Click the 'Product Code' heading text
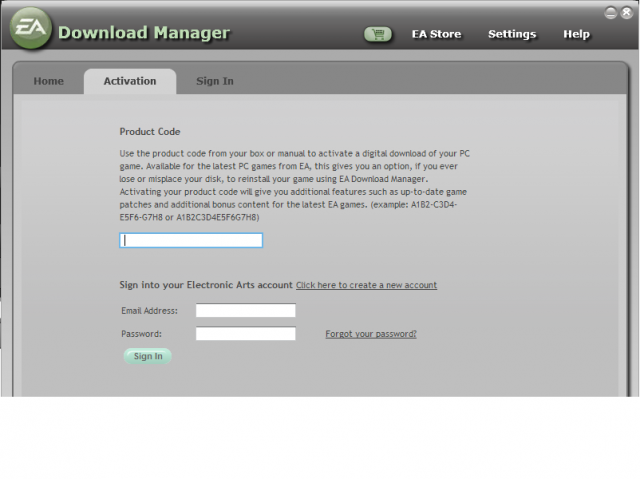The width and height of the screenshot is (640, 479). click(150, 132)
